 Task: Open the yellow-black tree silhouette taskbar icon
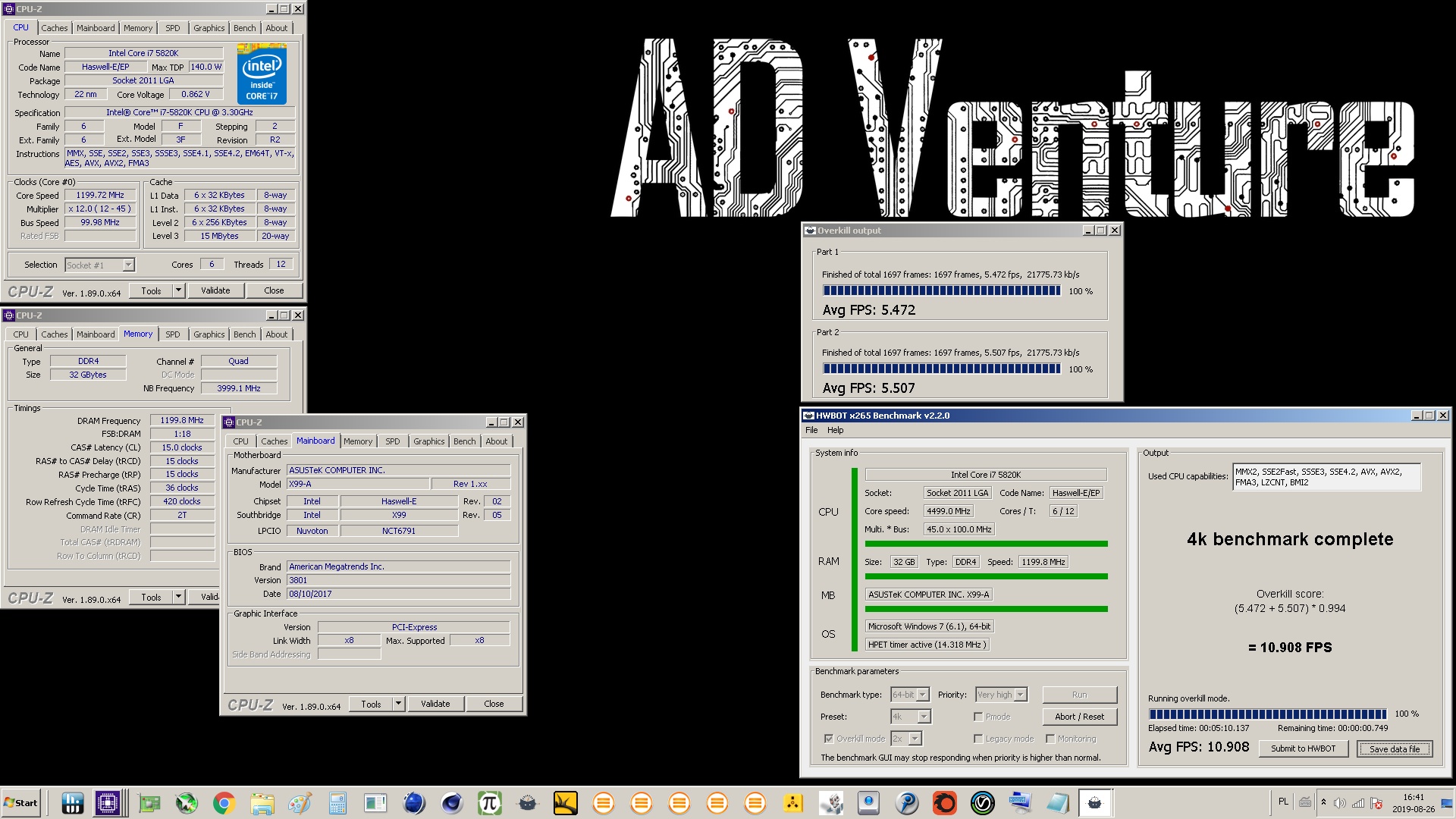pyautogui.click(x=565, y=802)
